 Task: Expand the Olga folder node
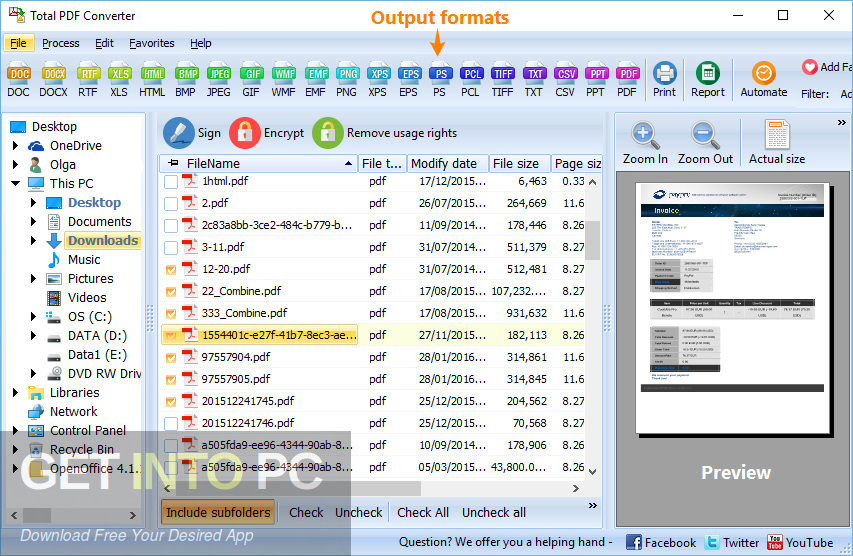pos(15,164)
